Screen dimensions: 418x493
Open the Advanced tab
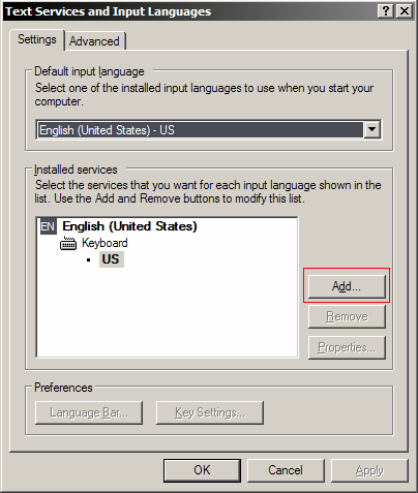click(x=94, y=41)
